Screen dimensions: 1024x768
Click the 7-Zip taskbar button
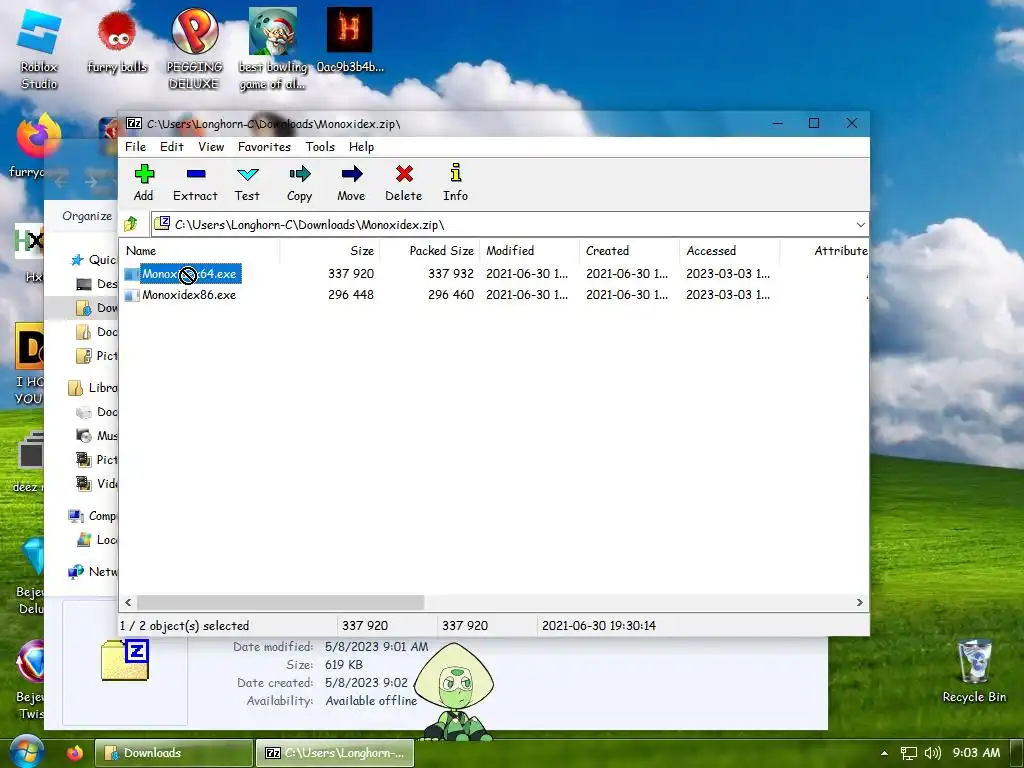click(335, 753)
